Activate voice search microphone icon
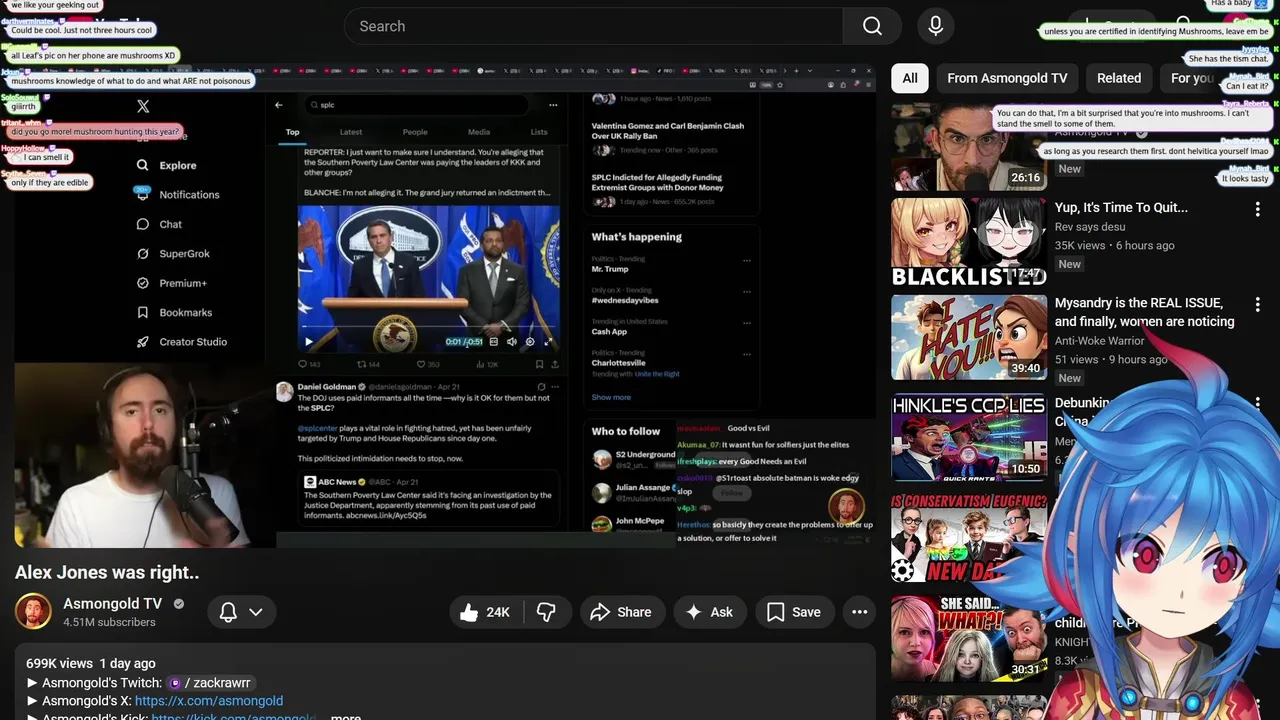Image resolution: width=1280 pixels, height=720 pixels. 935,26
